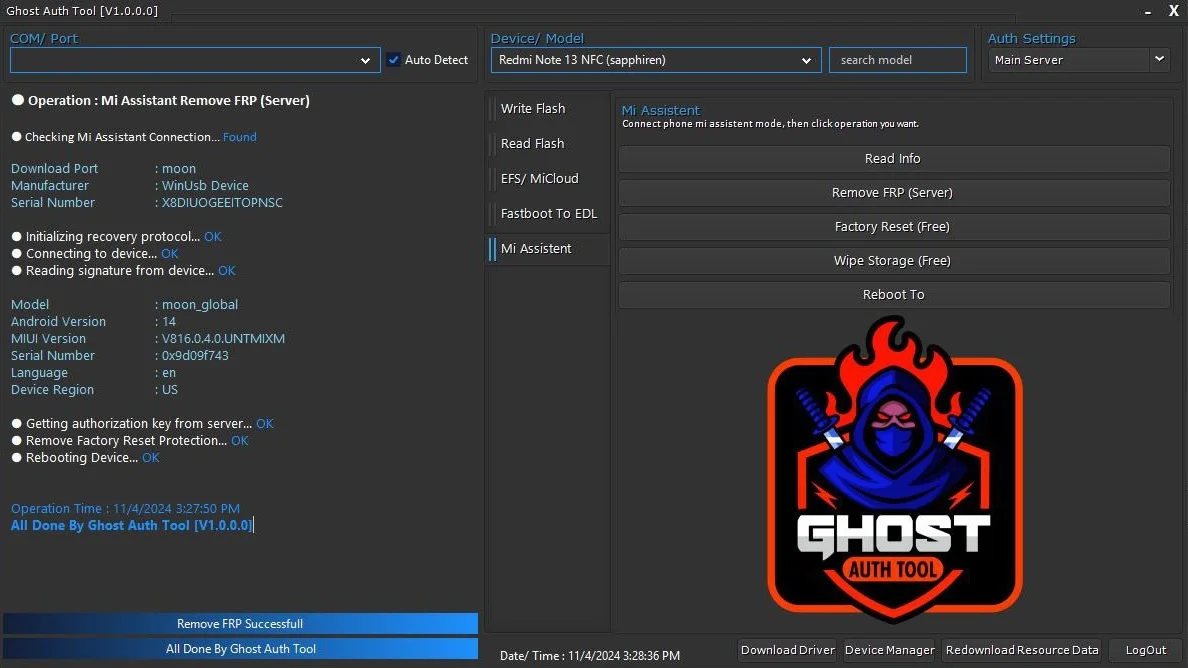Click the search model input field
This screenshot has height=668, width=1188.
(x=898, y=60)
